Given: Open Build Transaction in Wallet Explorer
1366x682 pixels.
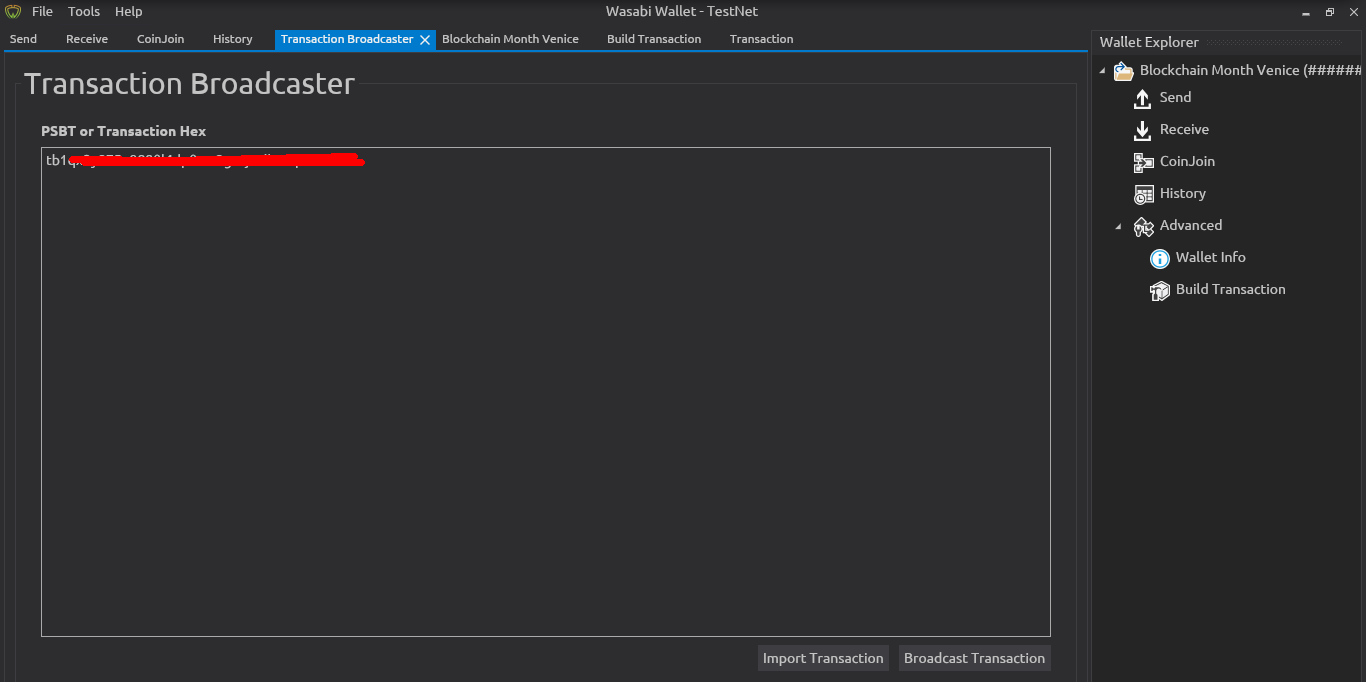Looking at the screenshot, I should pyautogui.click(x=1230, y=289).
